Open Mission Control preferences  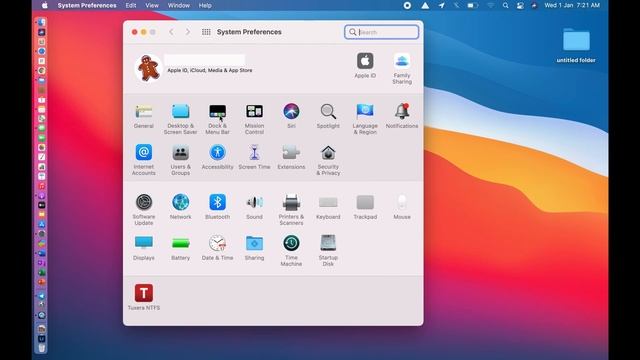click(x=254, y=119)
